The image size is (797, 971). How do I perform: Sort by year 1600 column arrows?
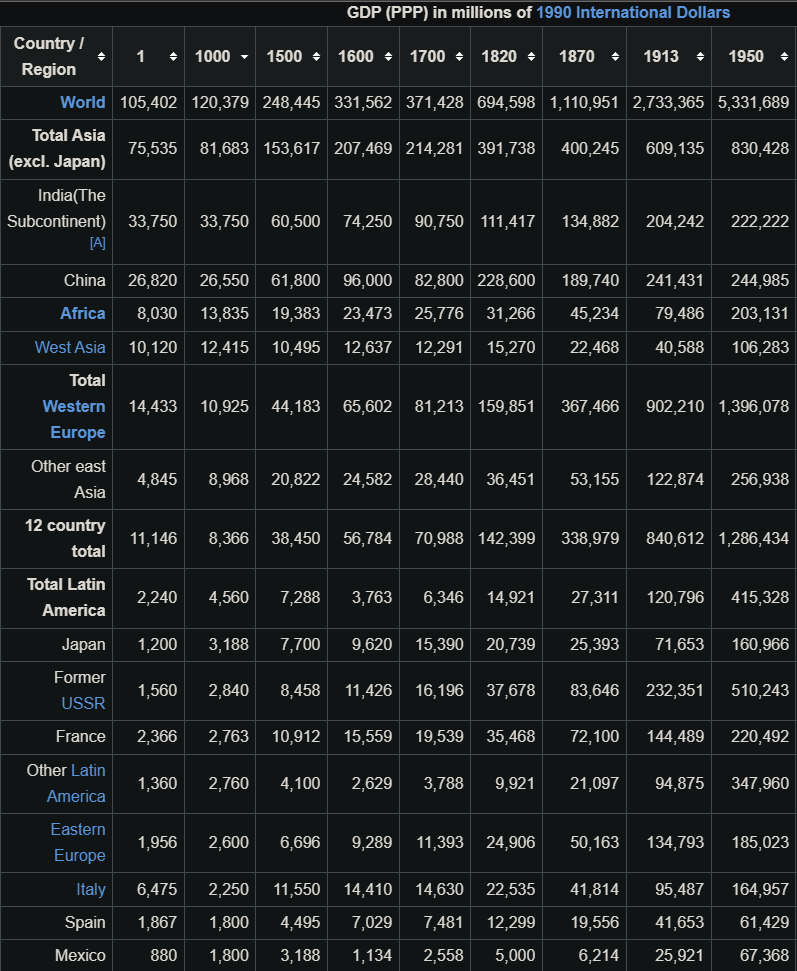tap(388, 56)
